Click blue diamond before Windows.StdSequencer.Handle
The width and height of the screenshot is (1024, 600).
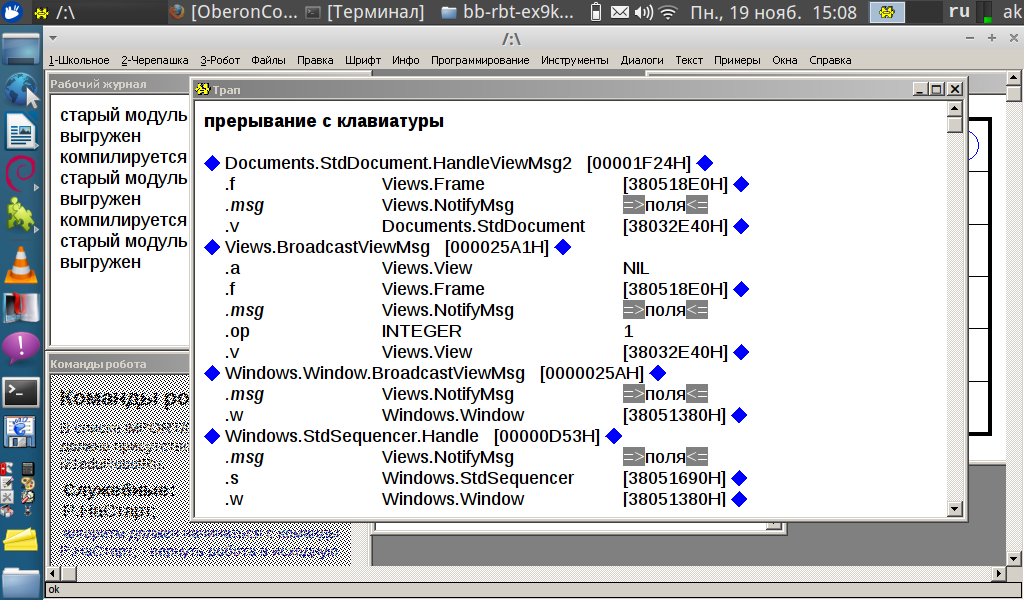point(211,436)
